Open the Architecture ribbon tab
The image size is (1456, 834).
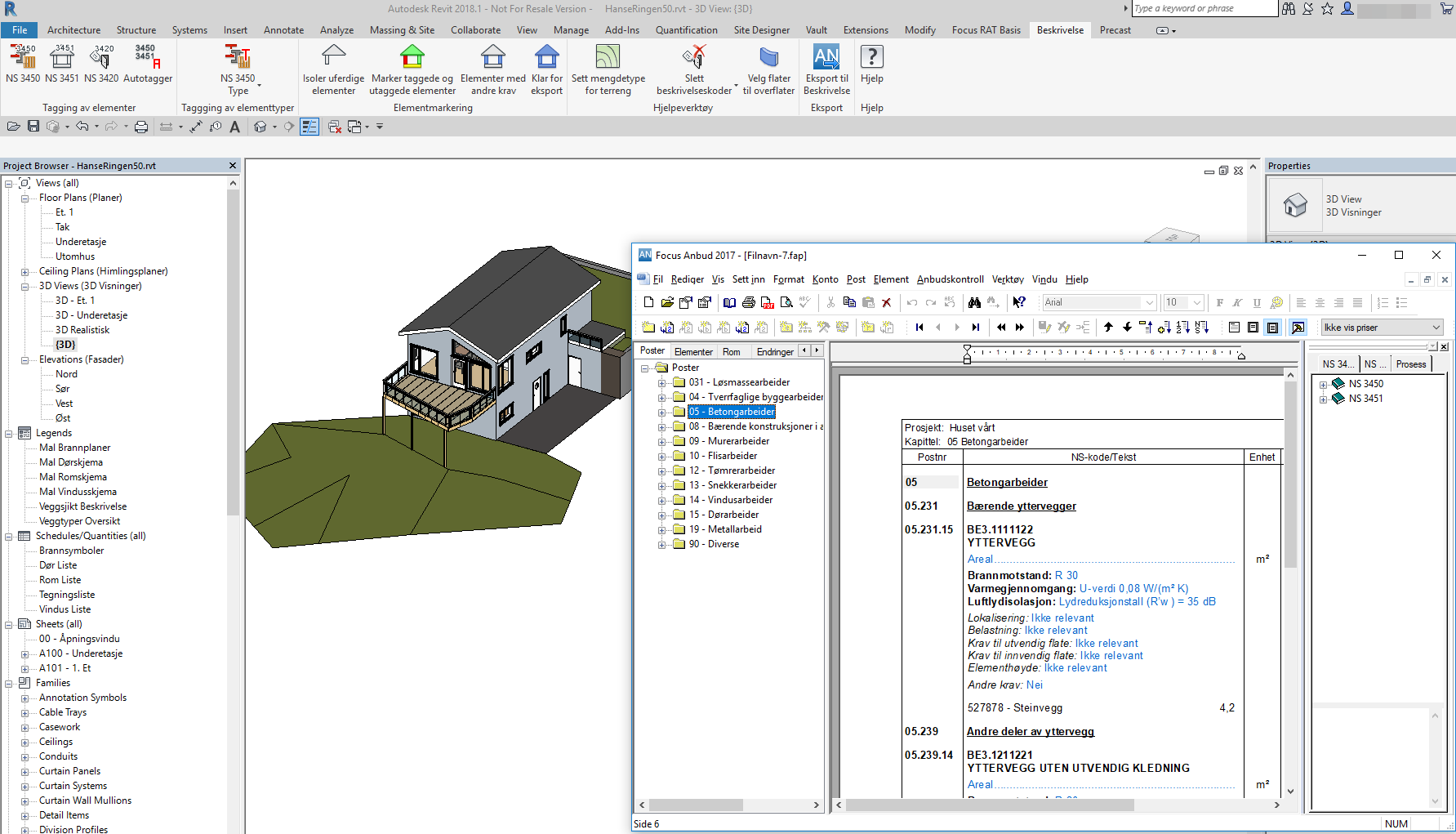click(x=73, y=30)
